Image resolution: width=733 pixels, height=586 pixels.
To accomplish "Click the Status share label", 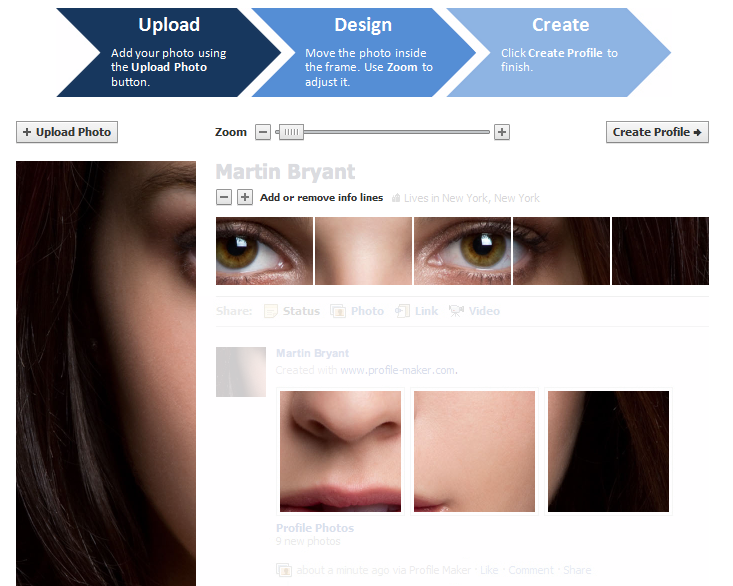I will pos(301,311).
